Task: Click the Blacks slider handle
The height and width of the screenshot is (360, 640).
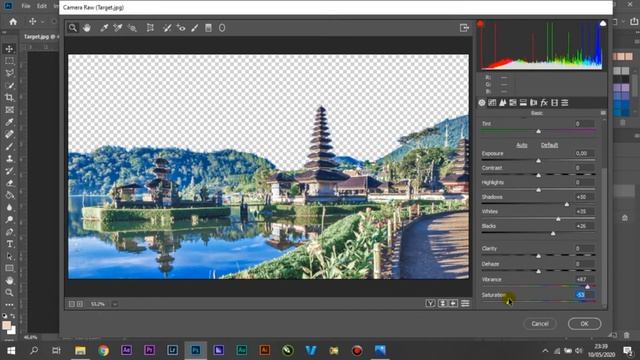Action: pyautogui.click(x=553, y=233)
